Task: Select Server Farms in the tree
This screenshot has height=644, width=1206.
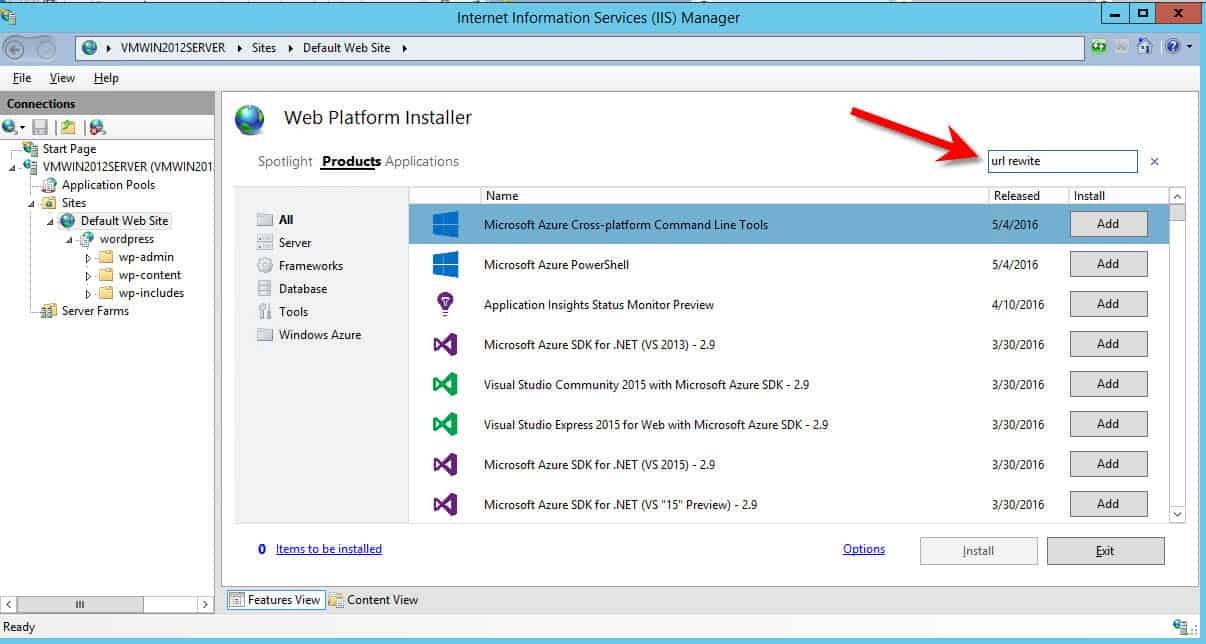Action: pyautogui.click(x=95, y=311)
